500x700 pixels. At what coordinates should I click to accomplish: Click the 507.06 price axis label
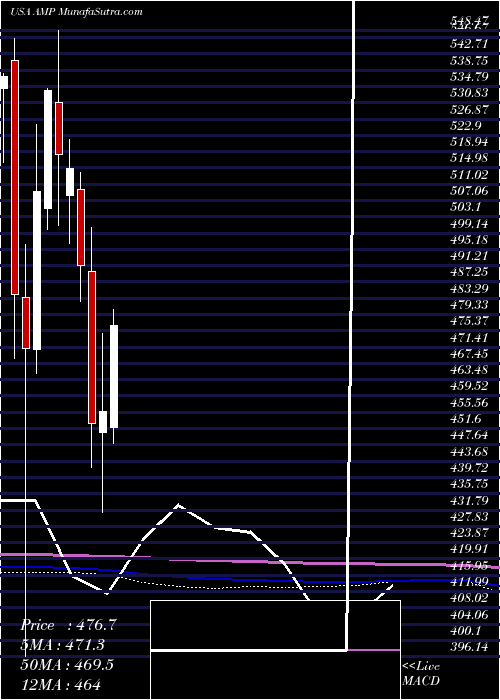[x=470, y=192]
